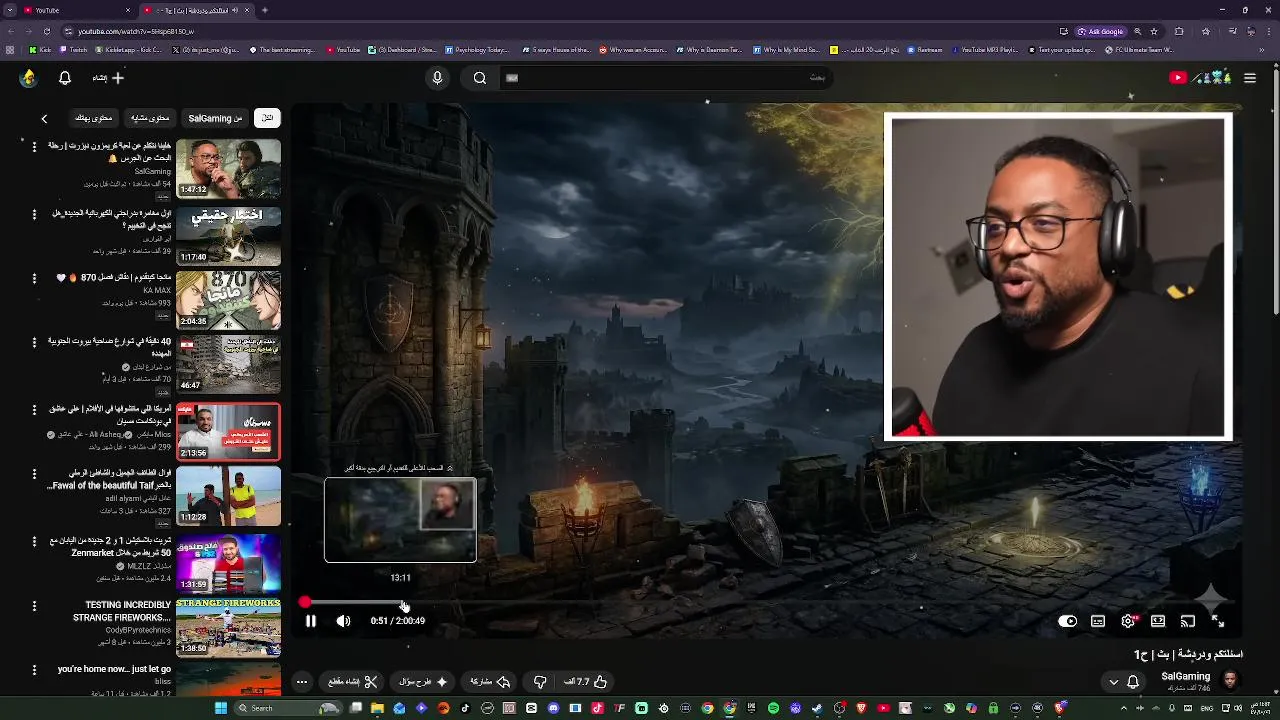The height and width of the screenshot is (720, 1280).
Task: Select the 'الكل' filter chip
Action: tap(267, 118)
